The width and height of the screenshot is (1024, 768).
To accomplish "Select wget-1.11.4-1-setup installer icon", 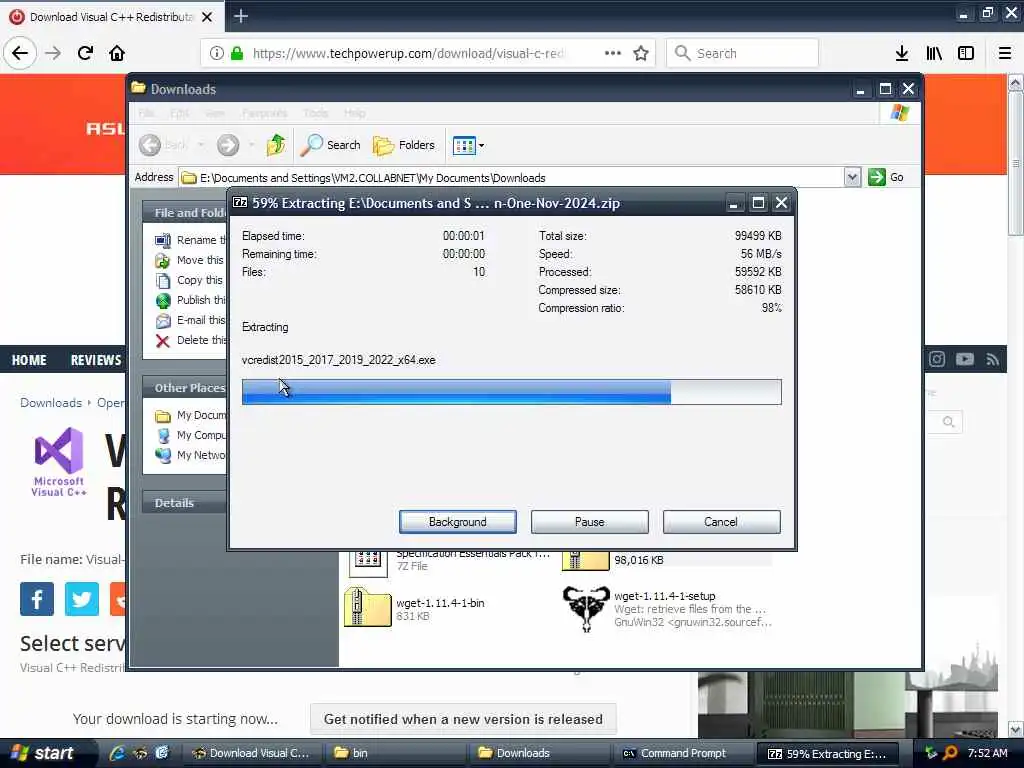I will 586,609.
